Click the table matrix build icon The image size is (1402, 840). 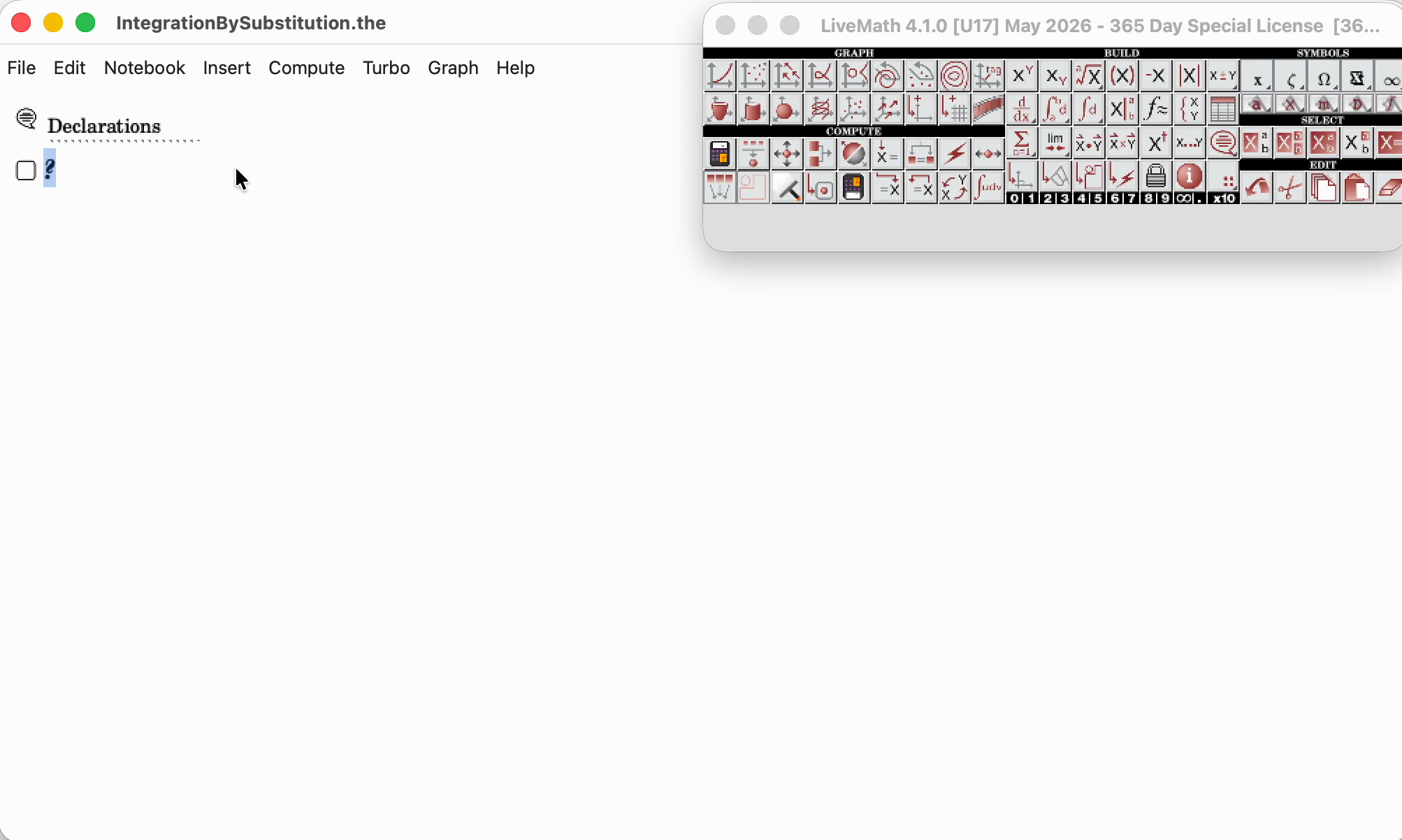click(1223, 109)
